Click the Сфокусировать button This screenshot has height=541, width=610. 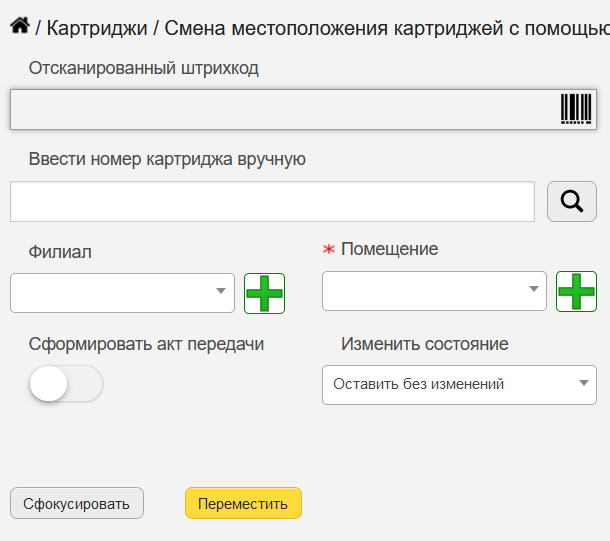pos(77,503)
